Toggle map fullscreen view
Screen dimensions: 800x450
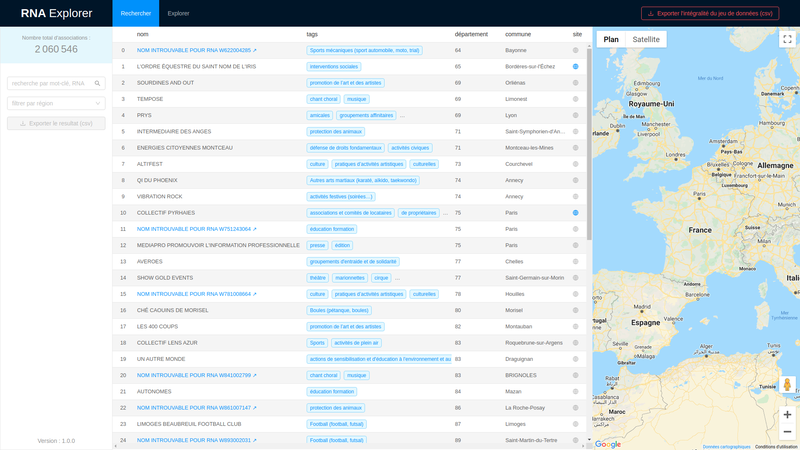tap(787, 39)
